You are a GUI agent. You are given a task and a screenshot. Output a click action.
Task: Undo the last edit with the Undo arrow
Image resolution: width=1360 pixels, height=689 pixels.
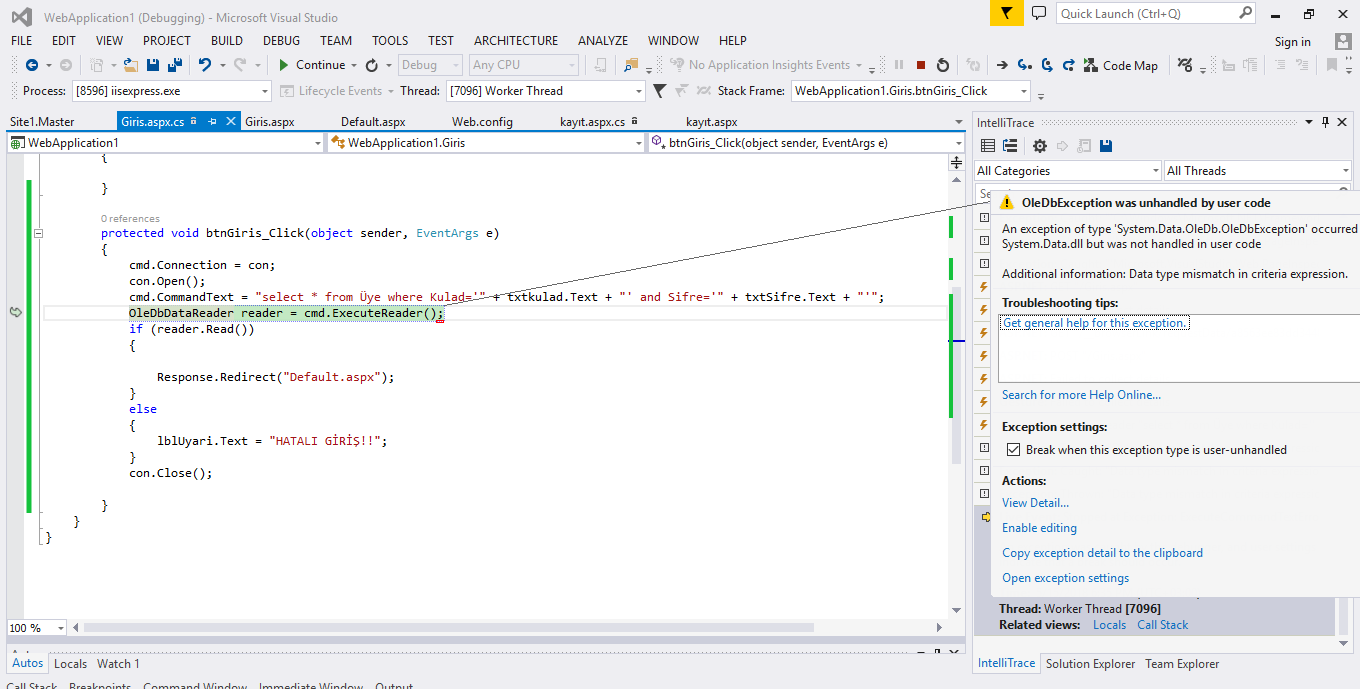pos(204,65)
